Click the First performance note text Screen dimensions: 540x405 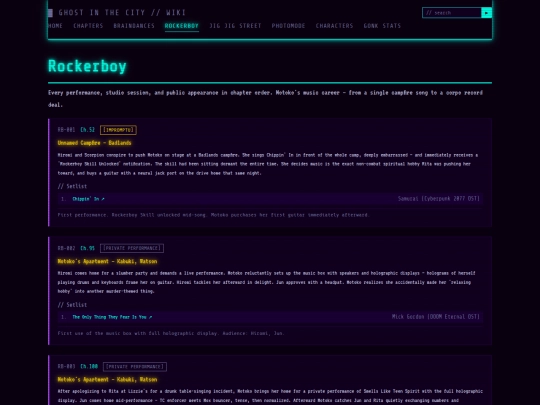click(x=213, y=215)
